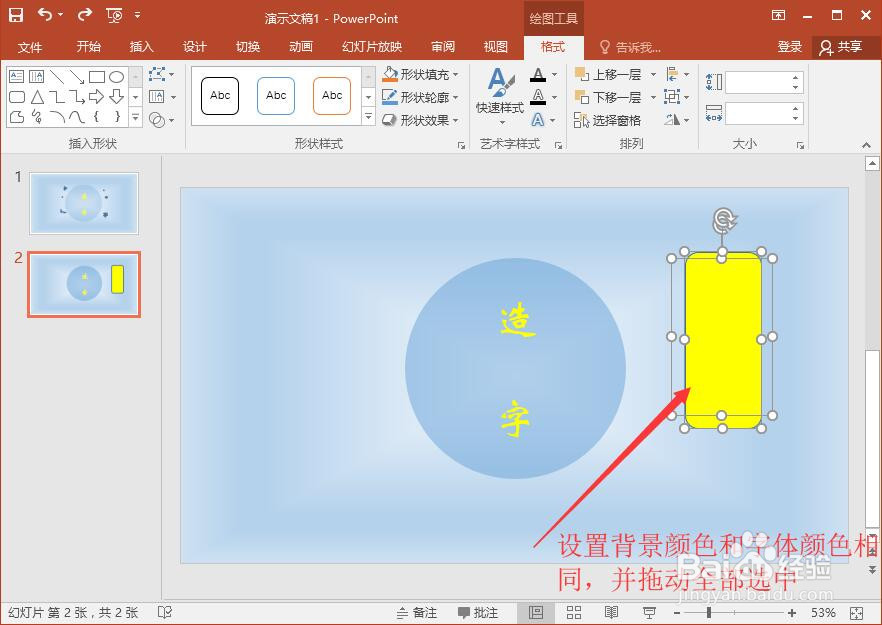Start slideshow from beginning icon

[114, 16]
